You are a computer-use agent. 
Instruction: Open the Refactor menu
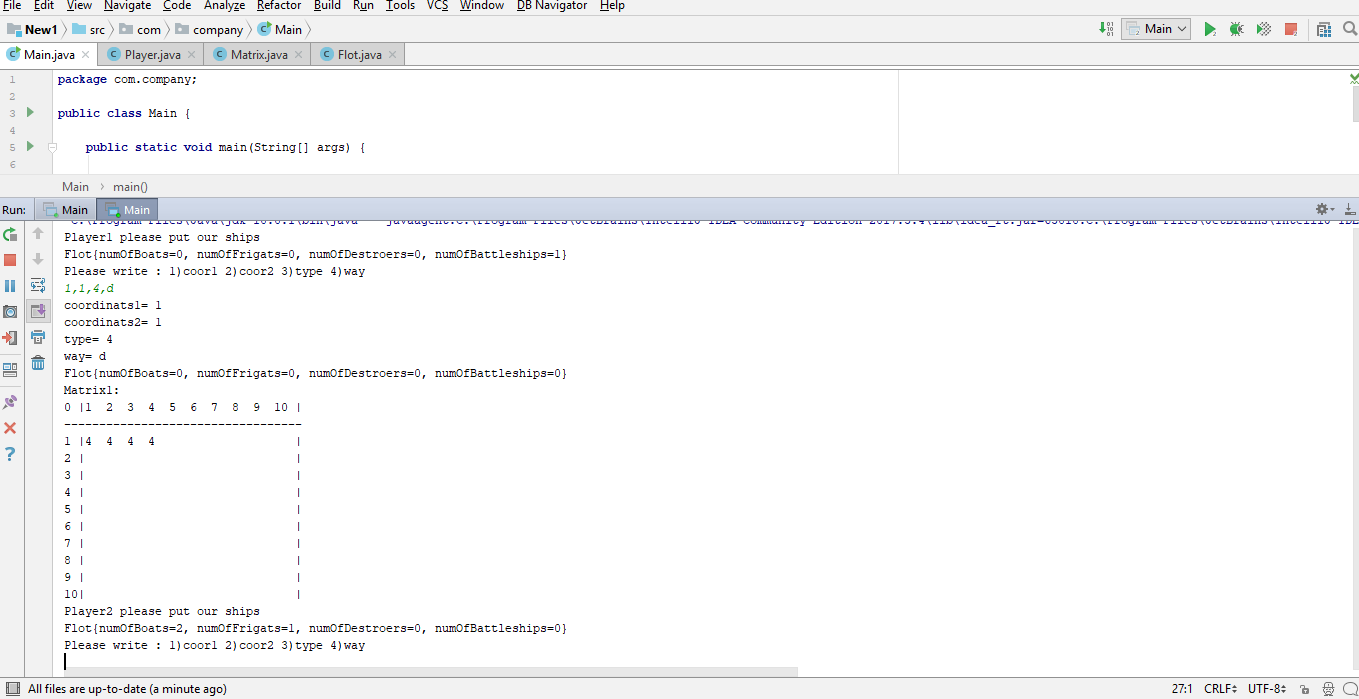tap(279, 6)
